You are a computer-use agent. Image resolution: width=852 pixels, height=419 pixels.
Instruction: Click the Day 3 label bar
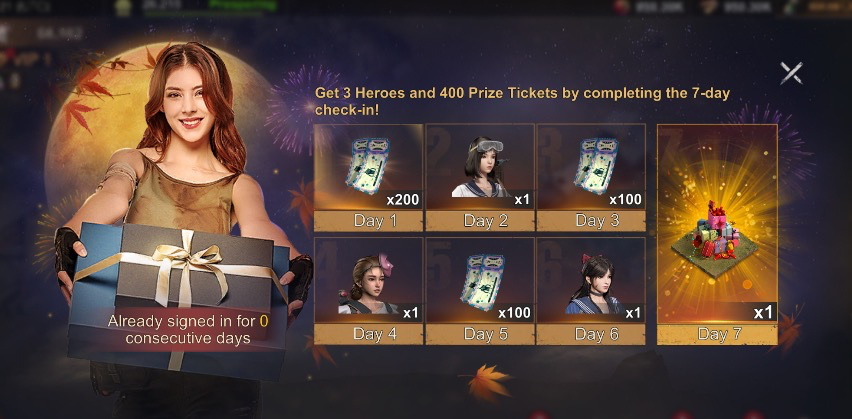[591, 221]
